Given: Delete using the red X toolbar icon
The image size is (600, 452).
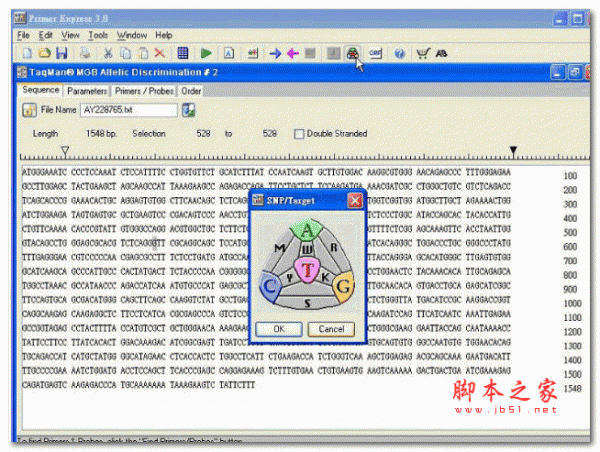Looking at the screenshot, I should click(x=160, y=53).
